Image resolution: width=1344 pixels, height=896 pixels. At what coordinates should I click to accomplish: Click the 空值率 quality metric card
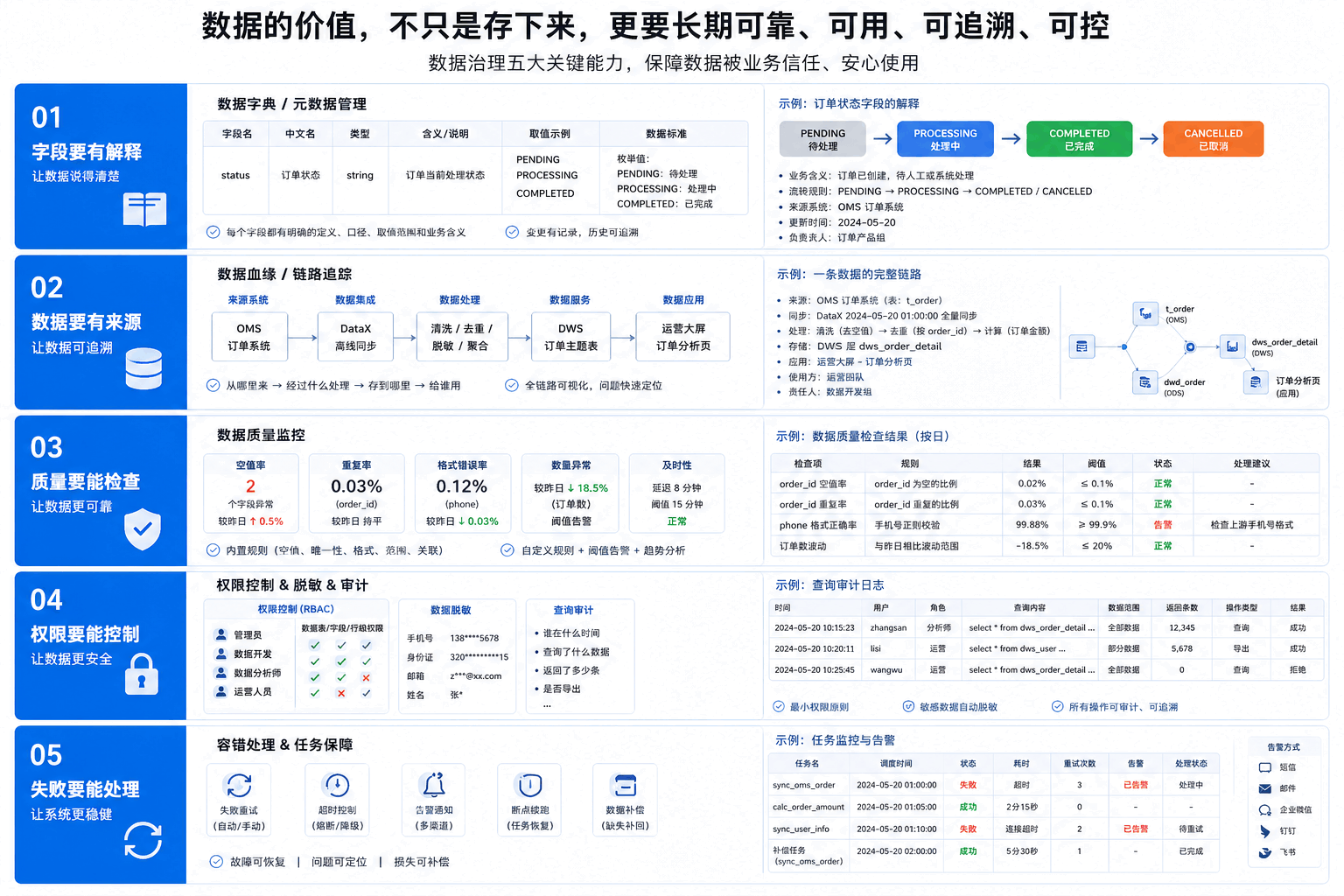coord(251,493)
